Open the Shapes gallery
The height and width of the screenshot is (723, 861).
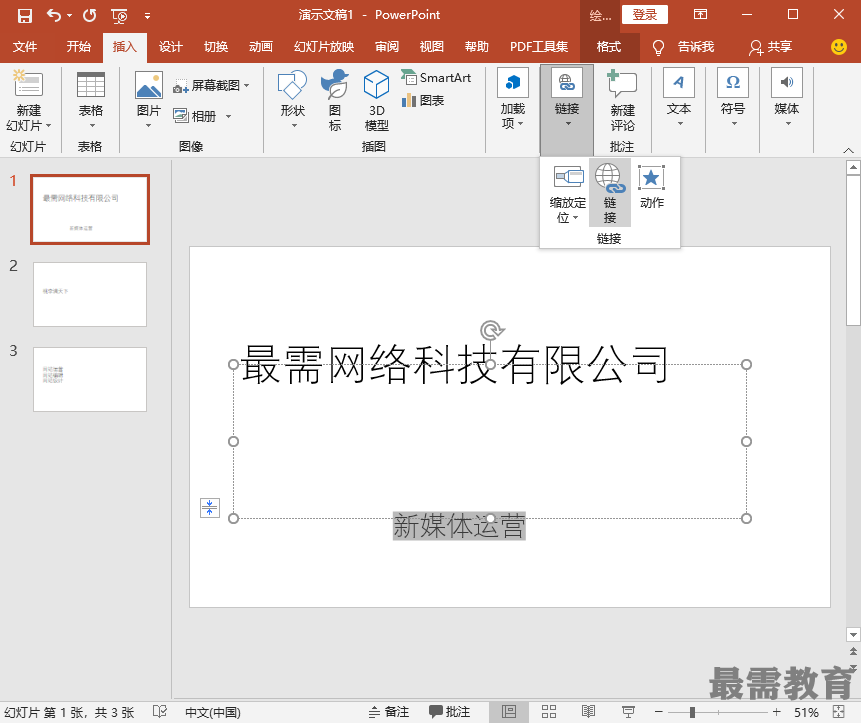(292, 100)
